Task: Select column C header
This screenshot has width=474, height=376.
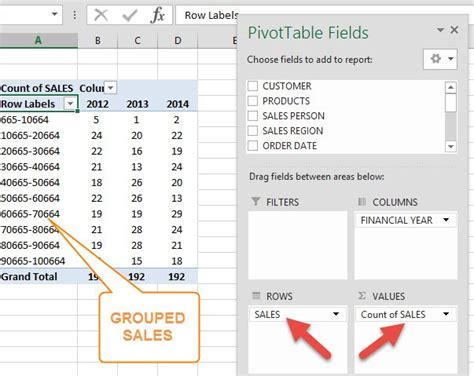Action: (137, 40)
